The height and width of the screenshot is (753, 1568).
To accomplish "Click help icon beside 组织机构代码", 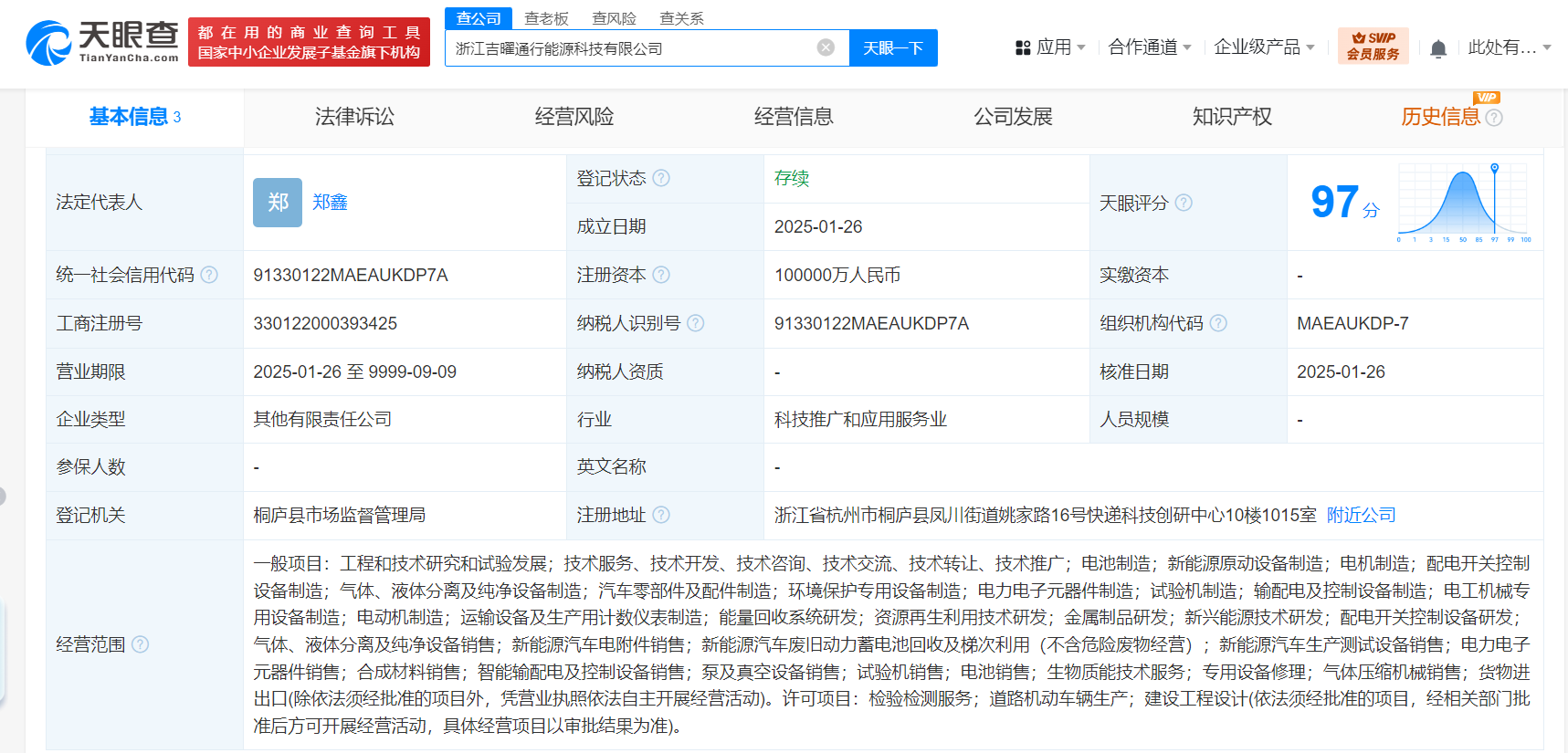I will coord(1218,323).
